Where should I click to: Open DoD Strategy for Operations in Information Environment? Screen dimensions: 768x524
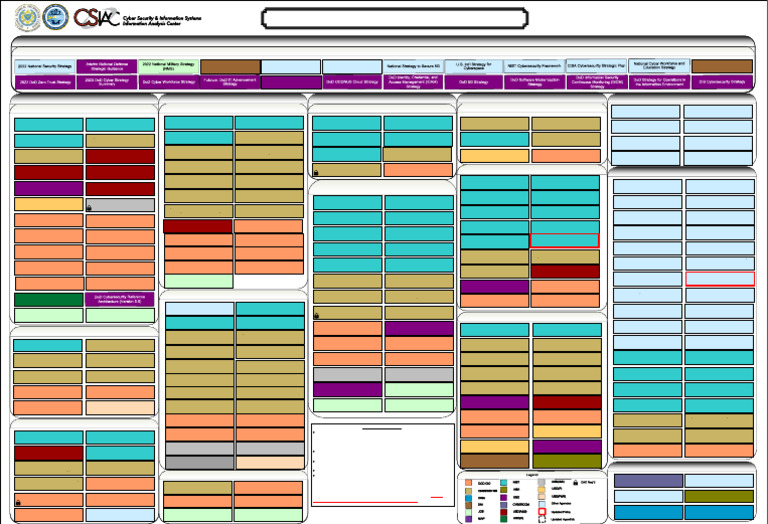[x=659, y=82]
